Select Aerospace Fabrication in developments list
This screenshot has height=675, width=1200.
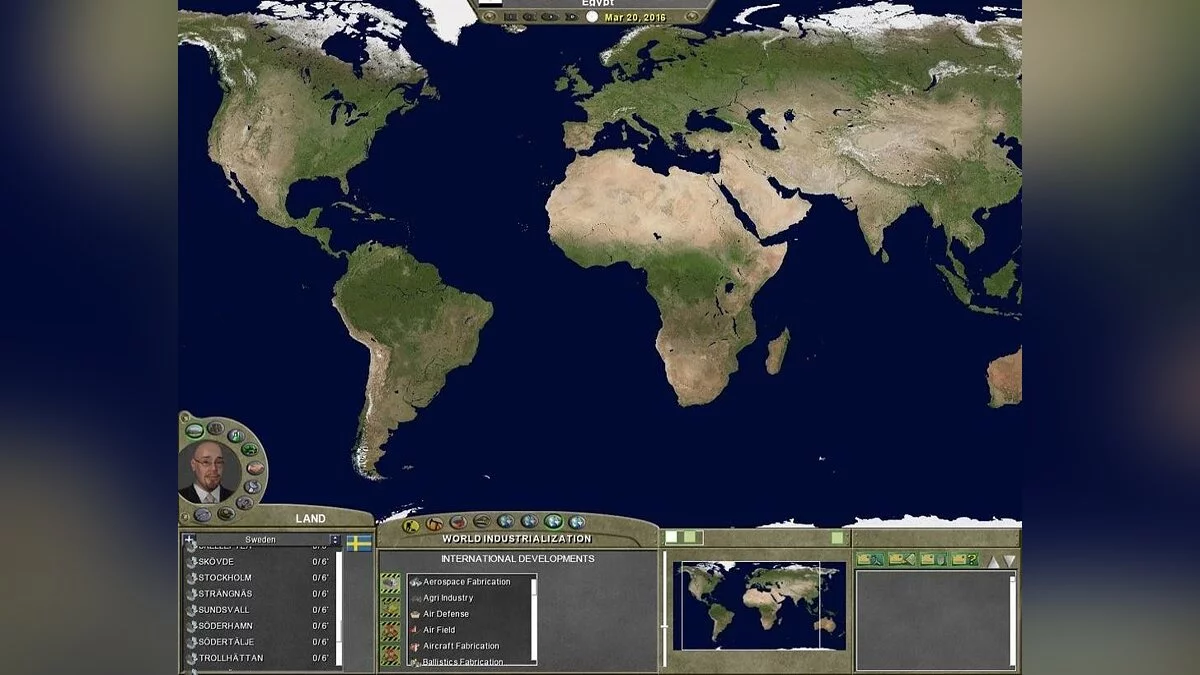point(468,582)
